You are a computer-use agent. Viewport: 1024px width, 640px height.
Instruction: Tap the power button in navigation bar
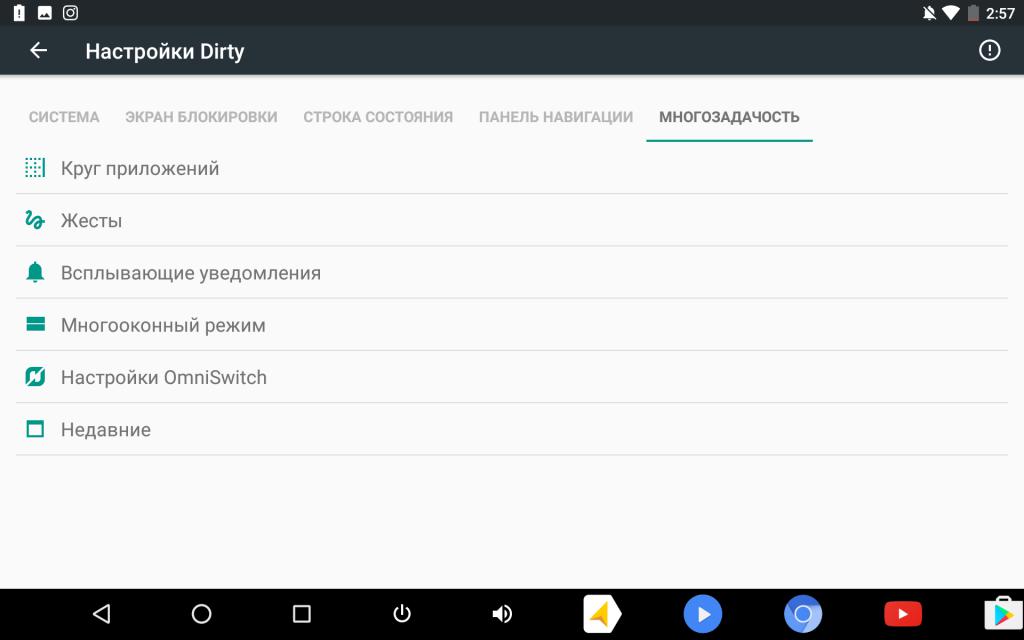click(402, 614)
